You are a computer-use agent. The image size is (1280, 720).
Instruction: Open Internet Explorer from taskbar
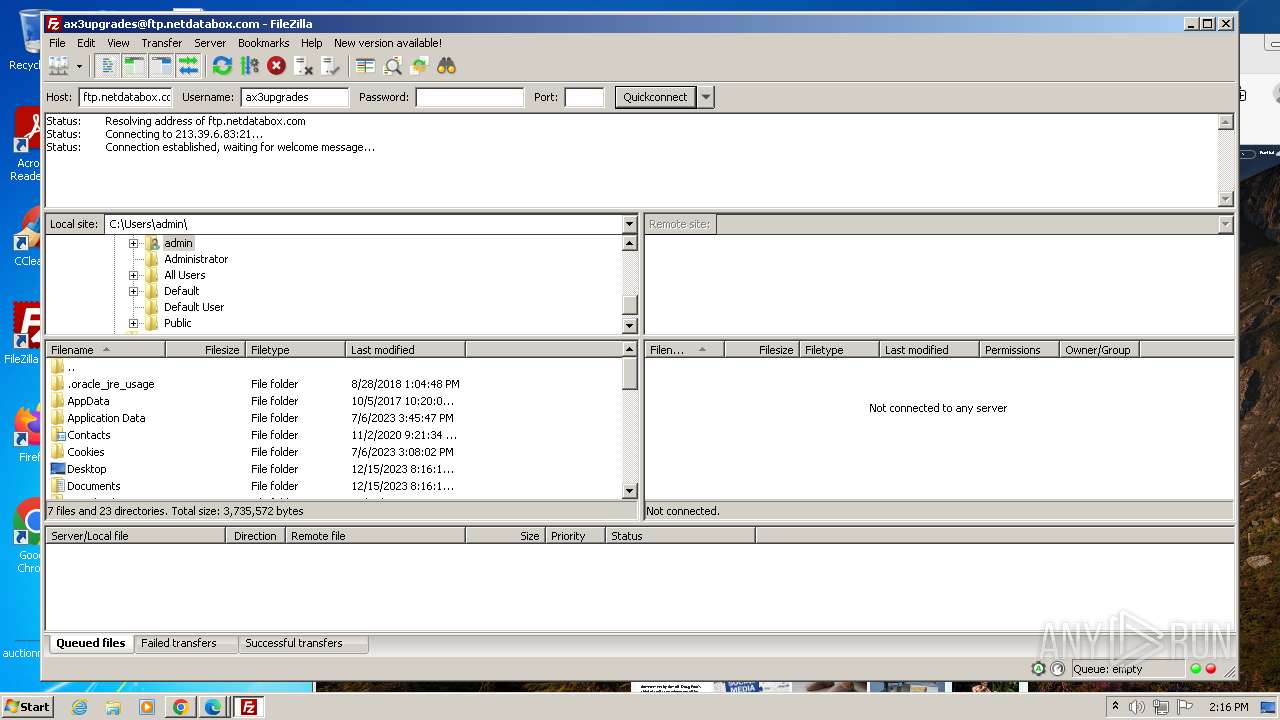(x=79, y=707)
